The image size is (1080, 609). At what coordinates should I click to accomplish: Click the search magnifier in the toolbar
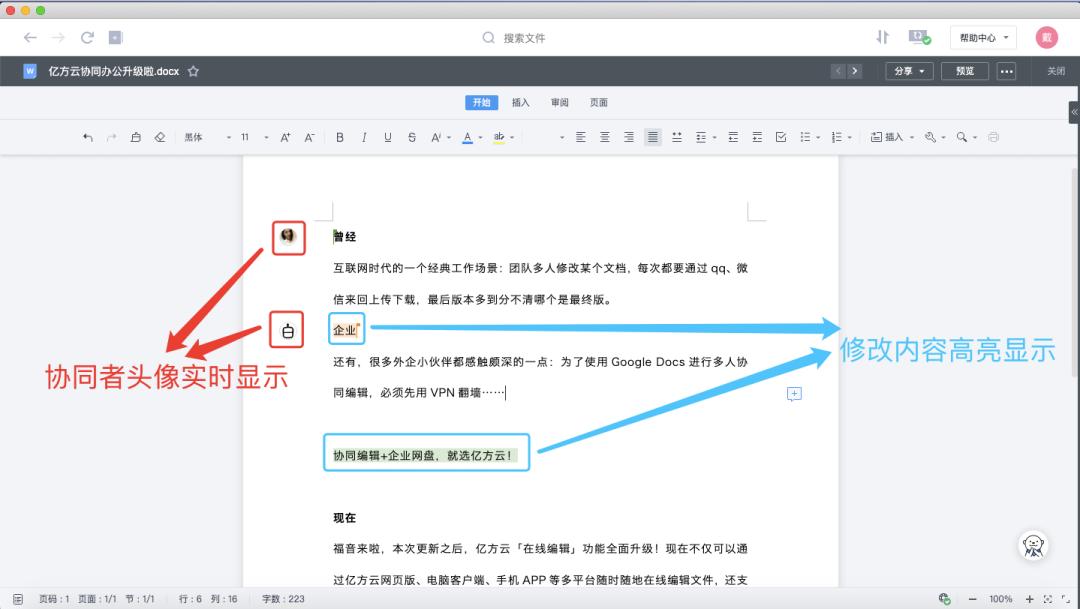[961, 137]
